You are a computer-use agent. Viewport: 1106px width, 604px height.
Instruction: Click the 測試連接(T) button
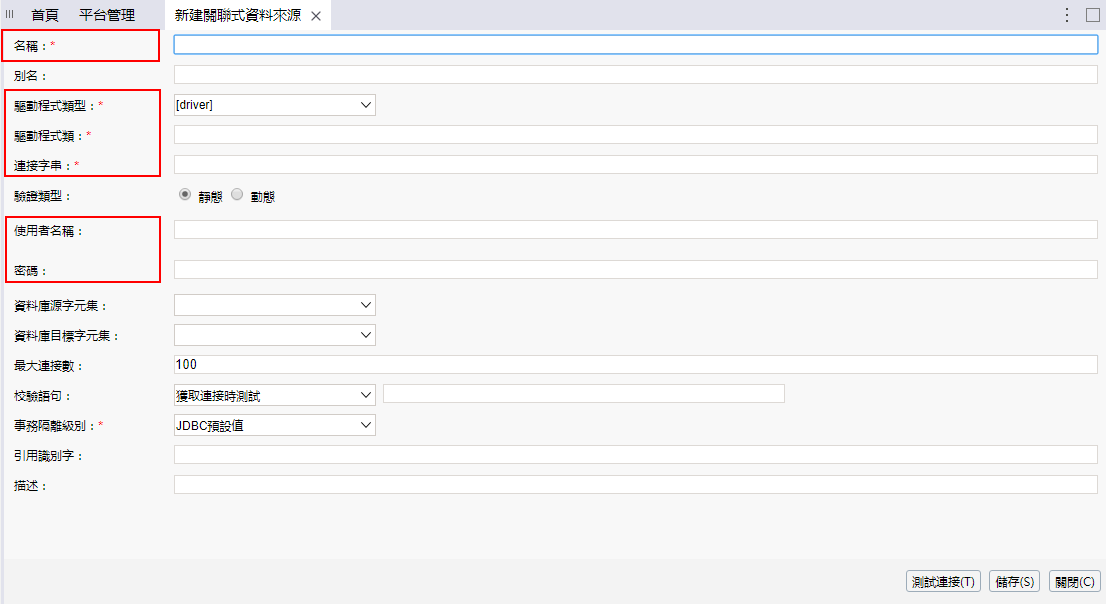pos(943,581)
